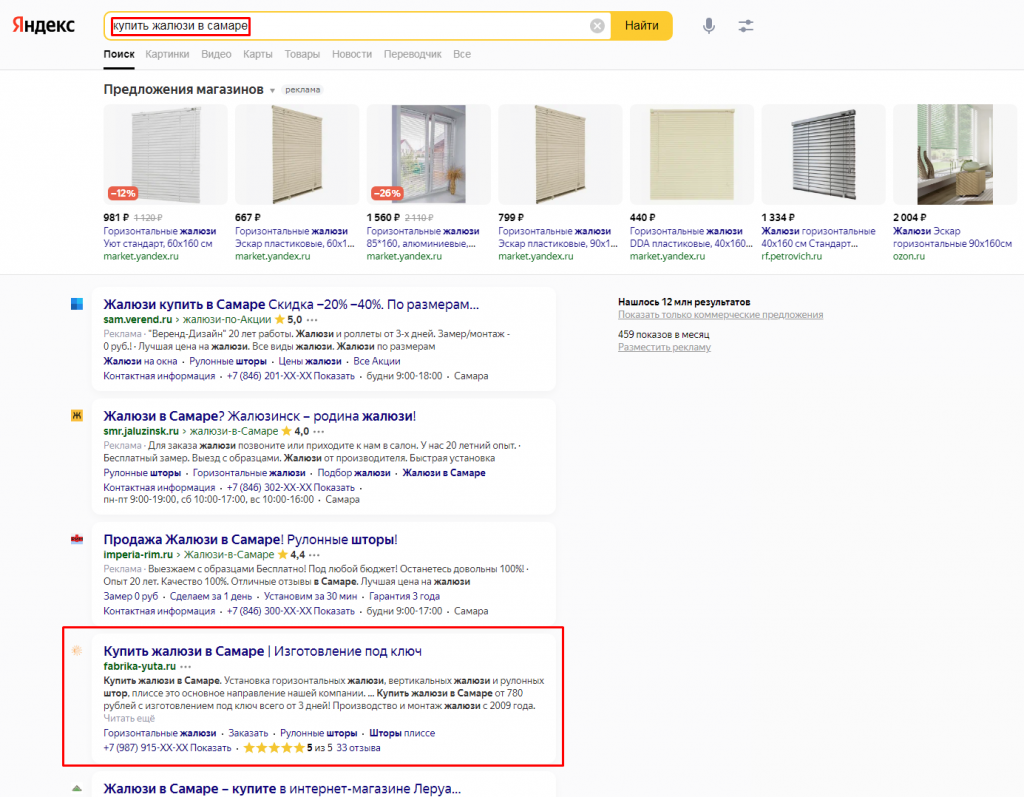Click the Разместить рекламу link
The height and width of the screenshot is (797, 1024).
[664, 348]
